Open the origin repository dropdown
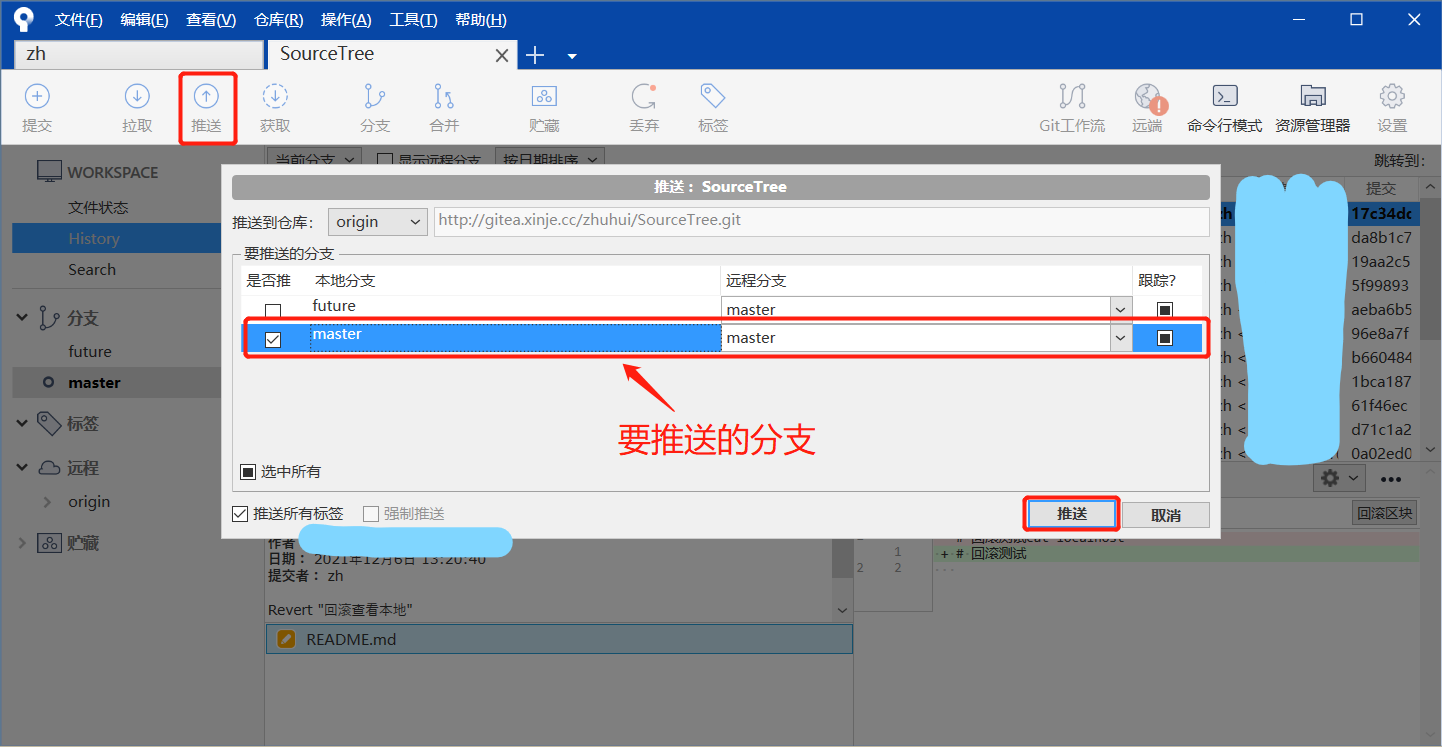The image size is (1442, 747). click(378, 222)
